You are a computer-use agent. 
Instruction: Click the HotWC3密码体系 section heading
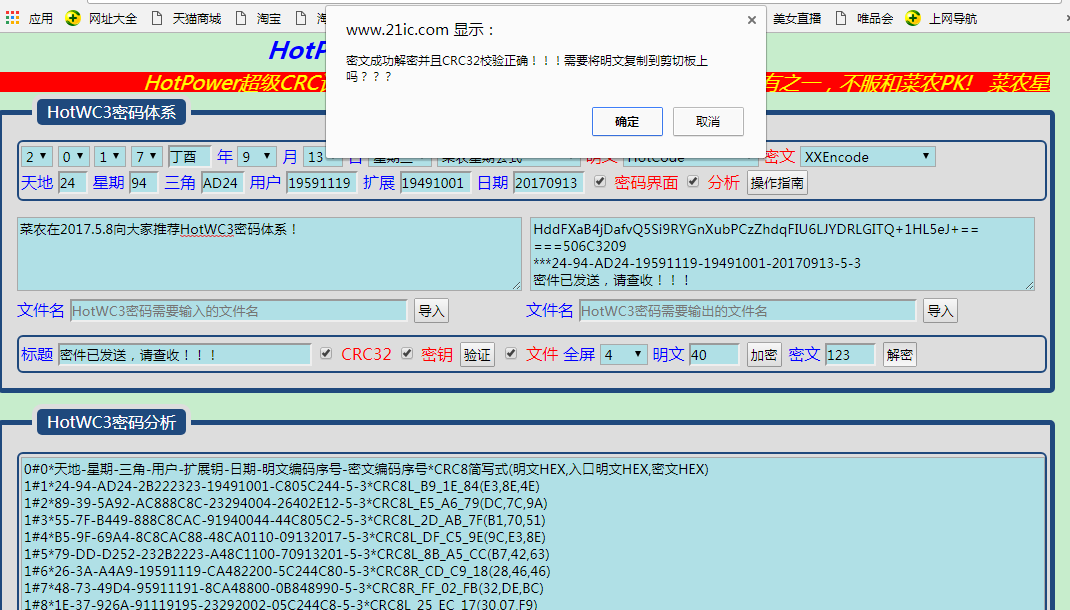click(x=112, y=112)
